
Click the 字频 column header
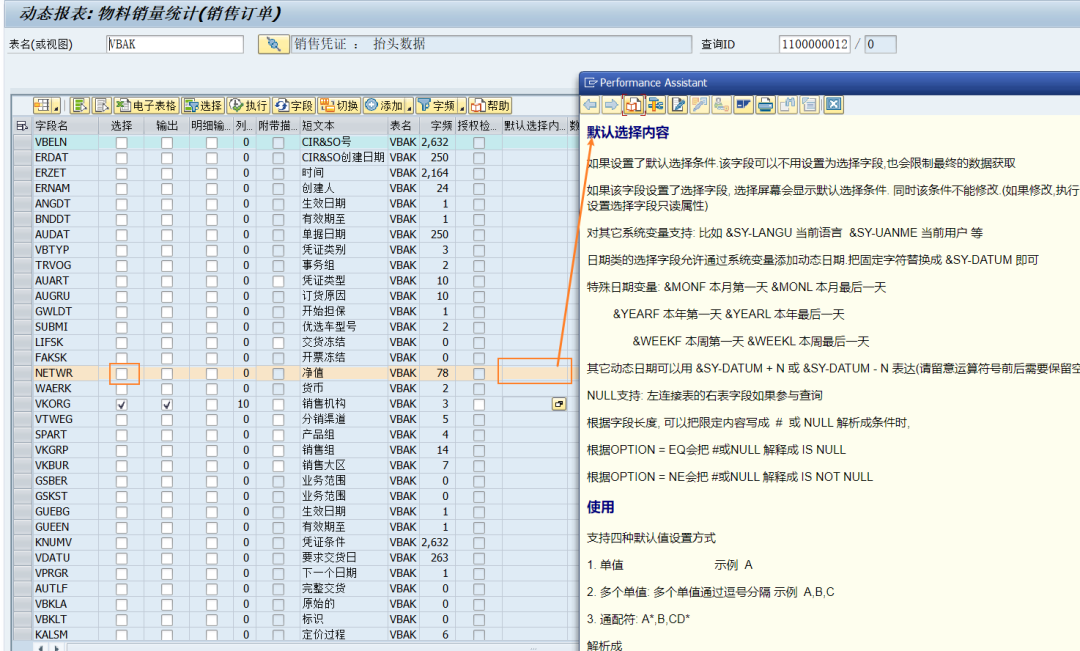[437, 125]
